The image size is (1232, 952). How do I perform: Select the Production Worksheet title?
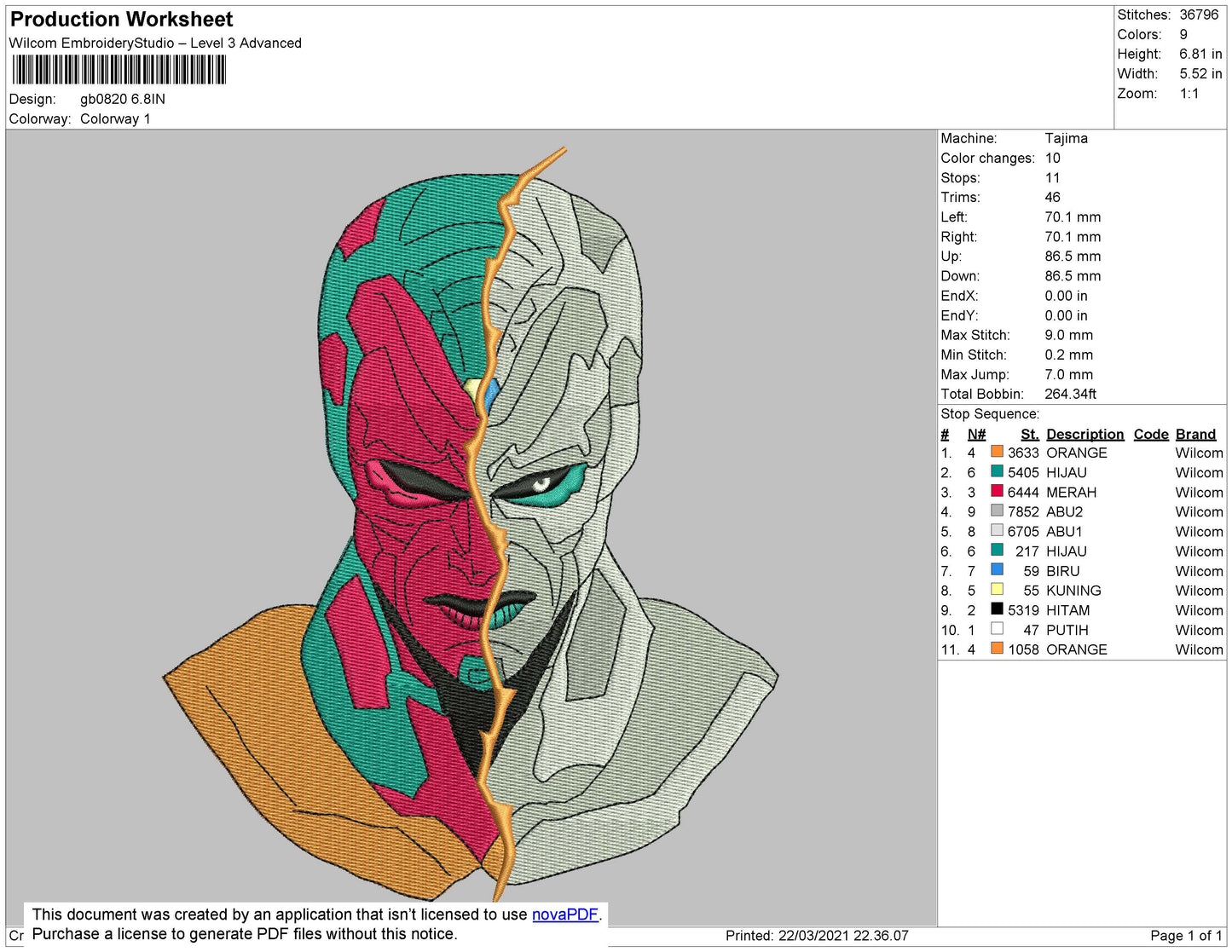(x=121, y=20)
